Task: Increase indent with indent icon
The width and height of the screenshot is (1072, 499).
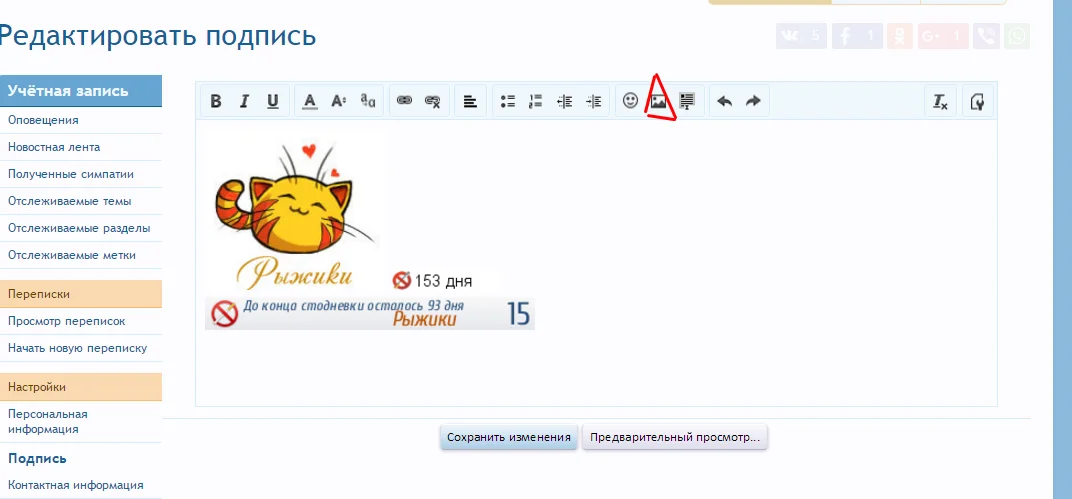Action: click(x=594, y=101)
